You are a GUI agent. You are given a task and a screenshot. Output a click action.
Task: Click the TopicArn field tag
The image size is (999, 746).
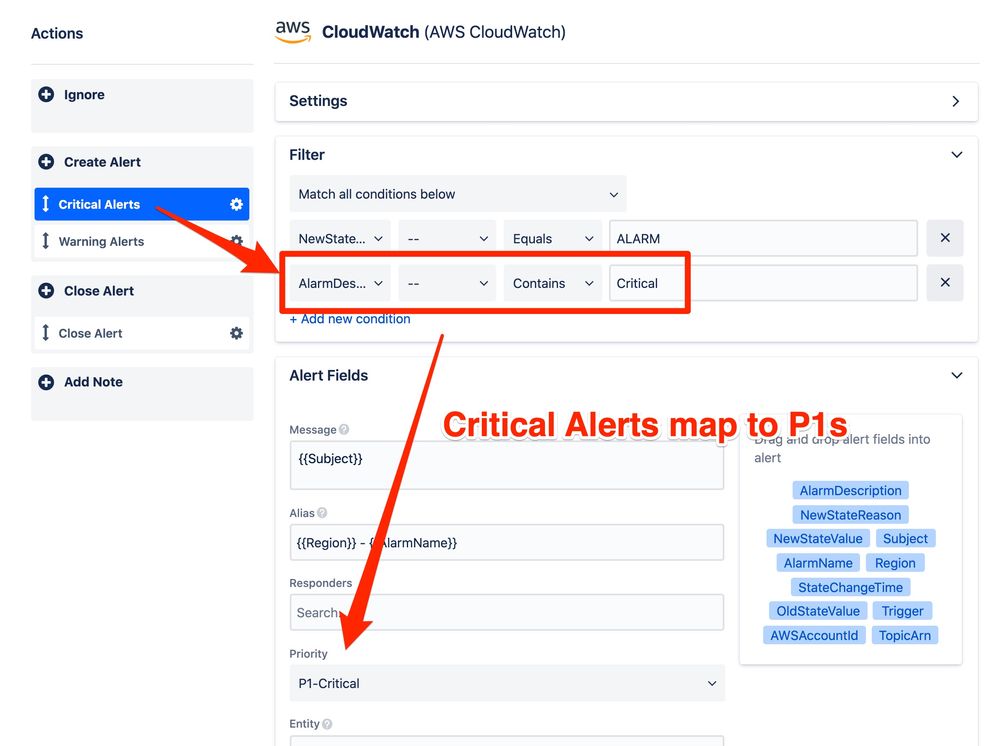point(905,635)
